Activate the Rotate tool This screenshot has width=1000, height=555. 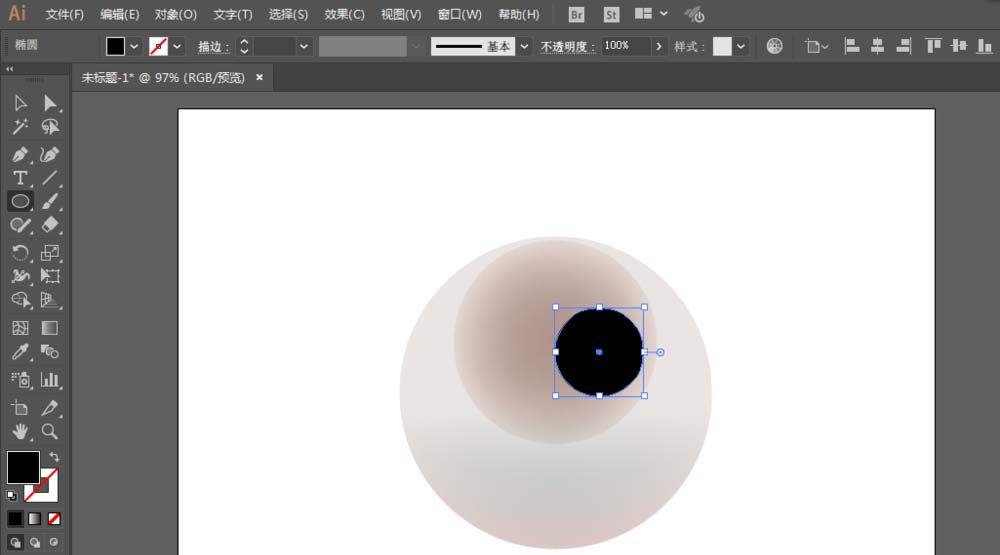click(20, 253)
